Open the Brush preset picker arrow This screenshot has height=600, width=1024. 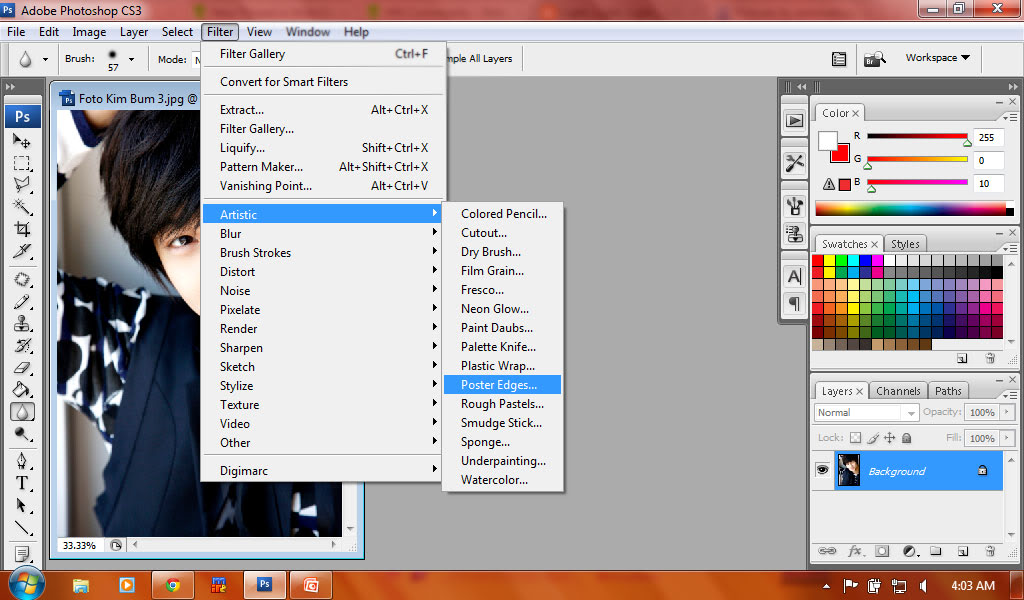coord(131,59)
